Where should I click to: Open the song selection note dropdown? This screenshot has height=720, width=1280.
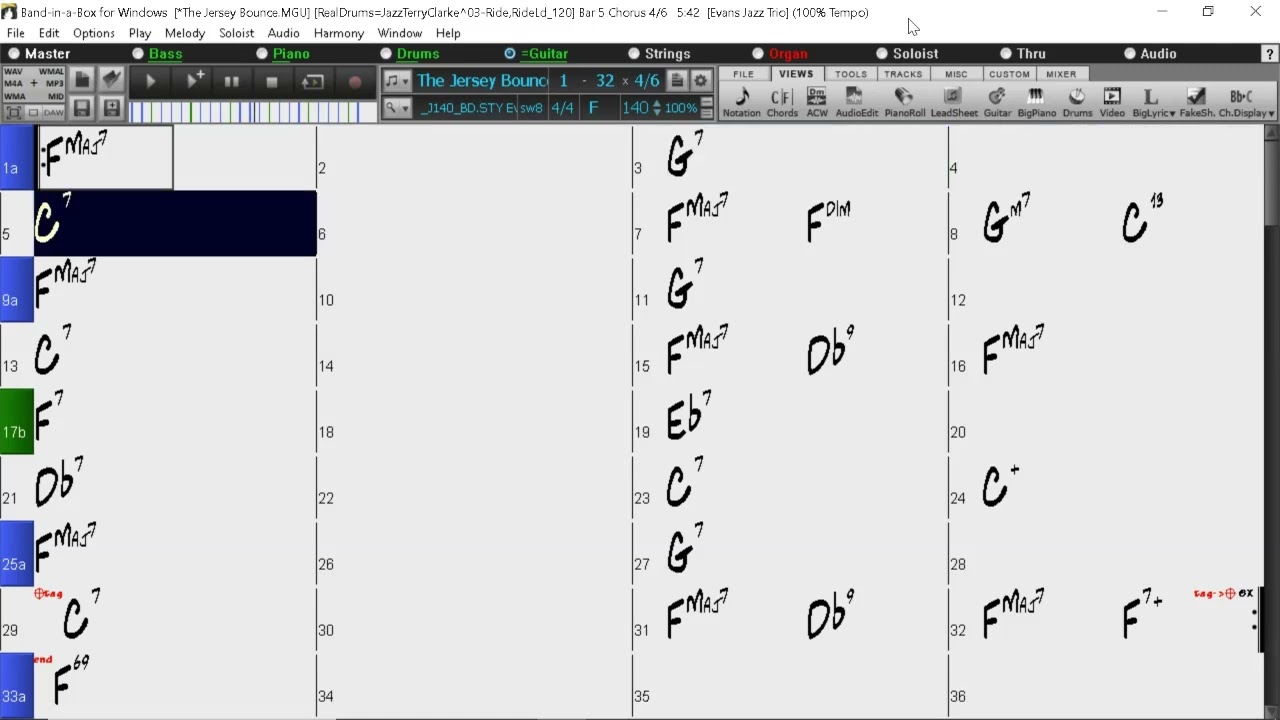pyautogui.click(x=397, y=81)
